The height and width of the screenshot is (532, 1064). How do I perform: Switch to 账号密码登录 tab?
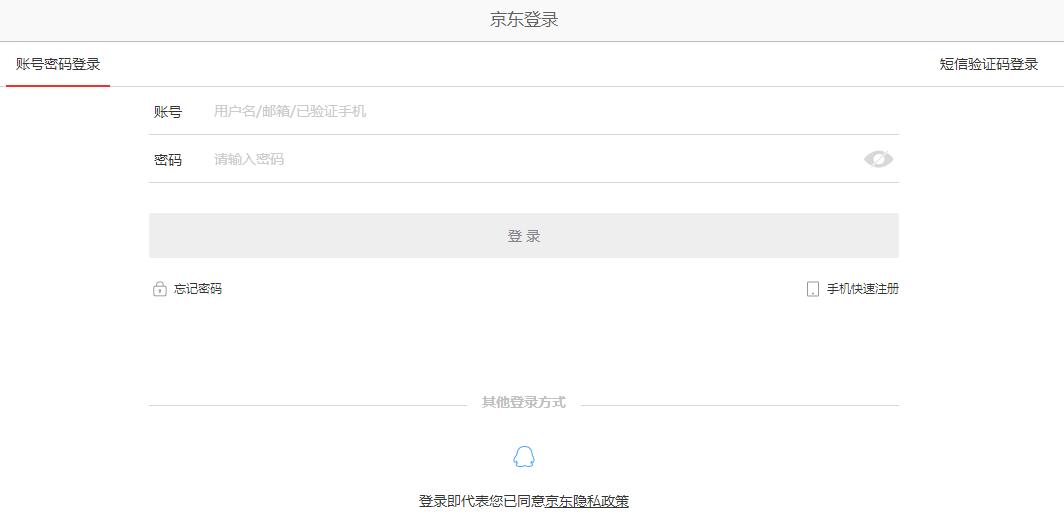coord(58,64)
